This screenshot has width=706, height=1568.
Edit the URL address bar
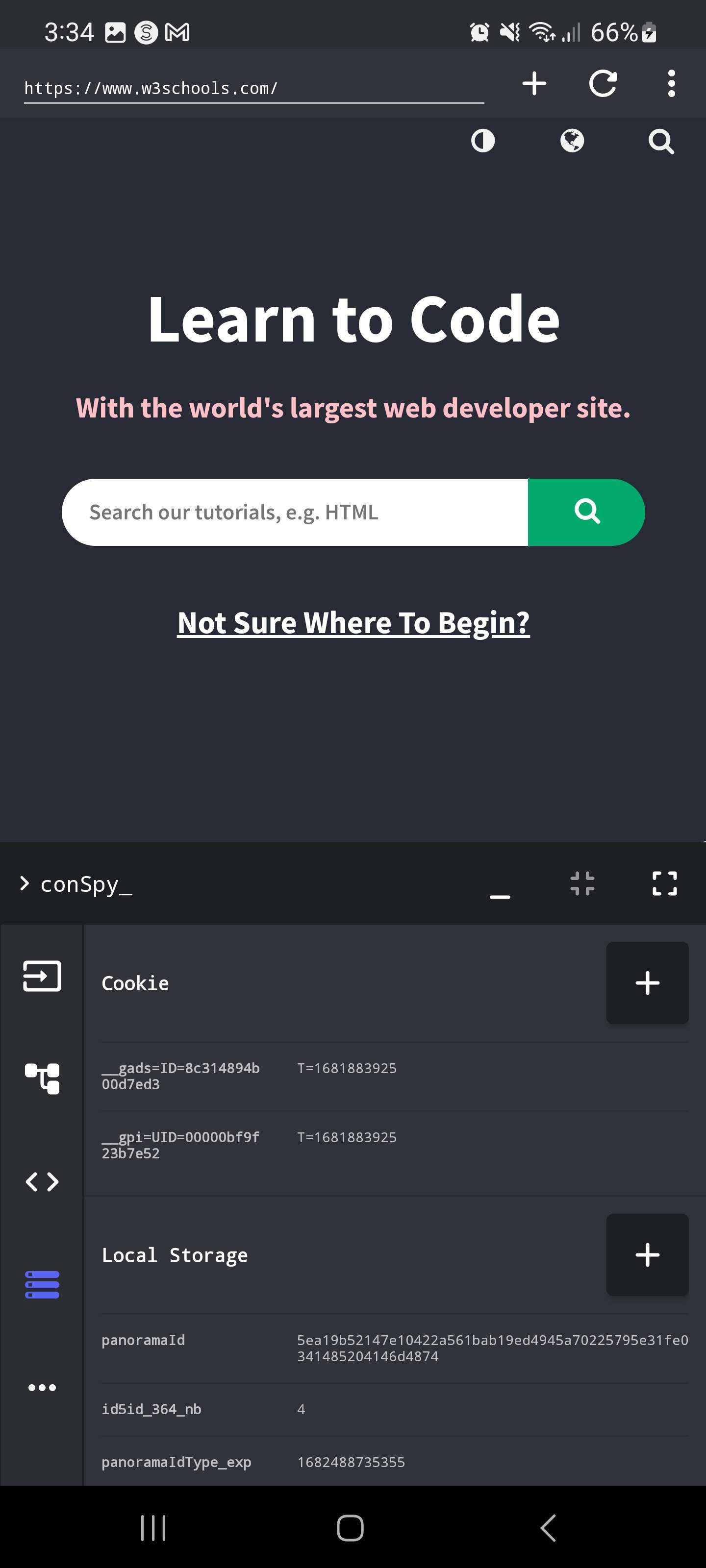[254, 89]
